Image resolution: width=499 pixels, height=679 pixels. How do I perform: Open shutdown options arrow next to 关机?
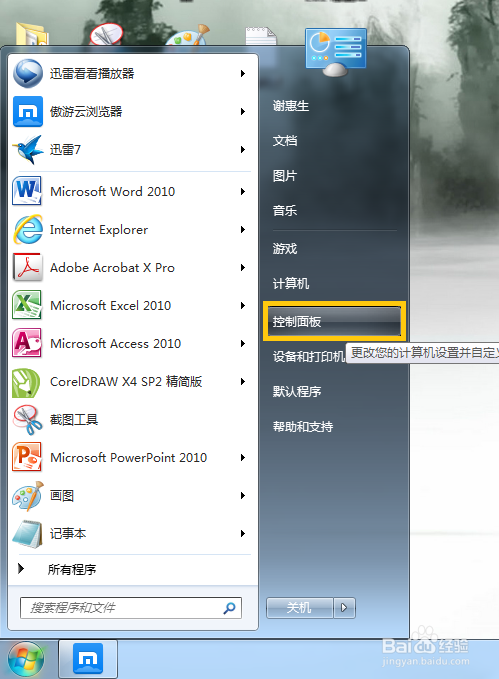[344, 608]
